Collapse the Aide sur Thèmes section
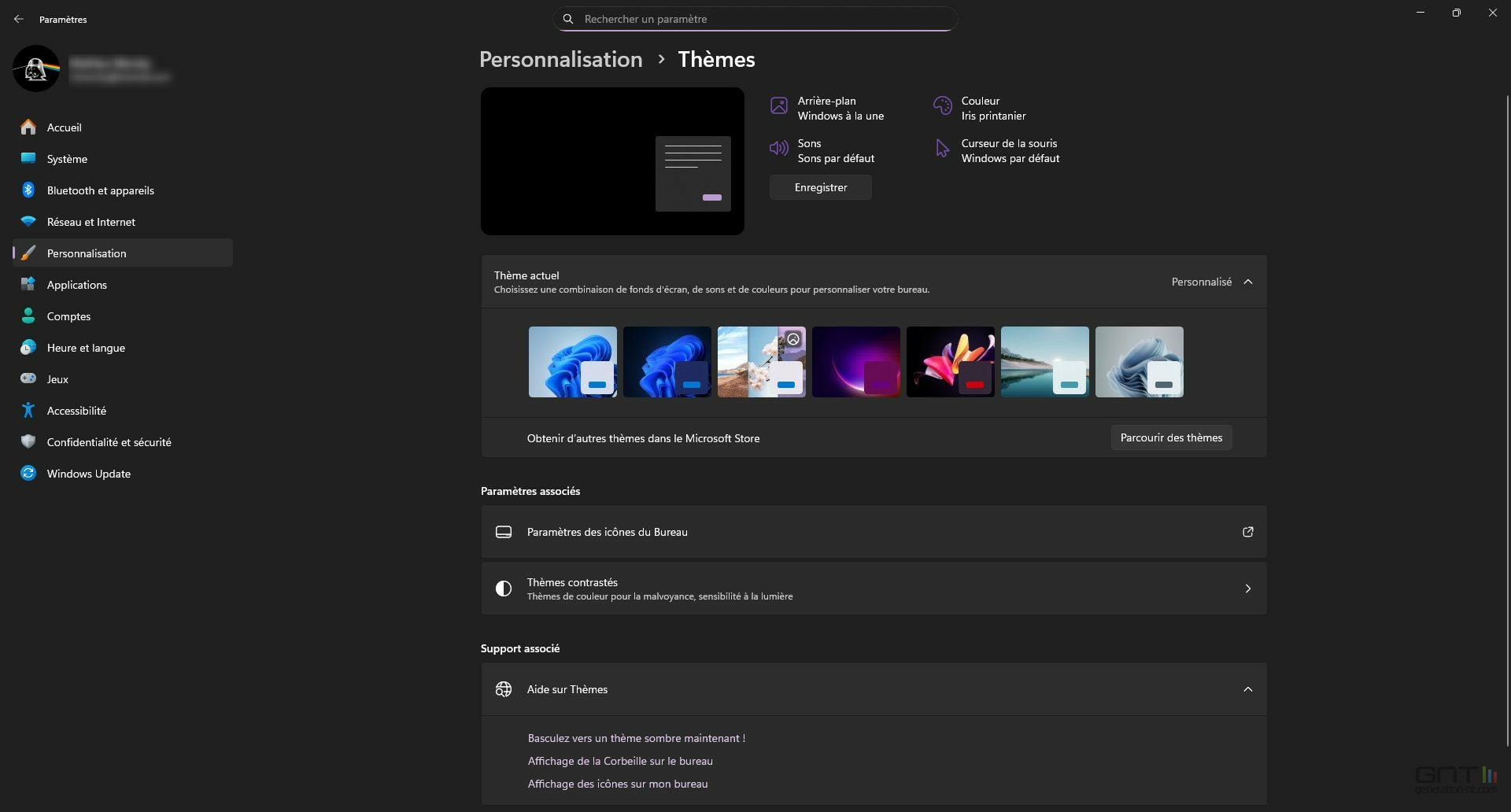Screen dimensions: 1511x812 click(1247, 689)
